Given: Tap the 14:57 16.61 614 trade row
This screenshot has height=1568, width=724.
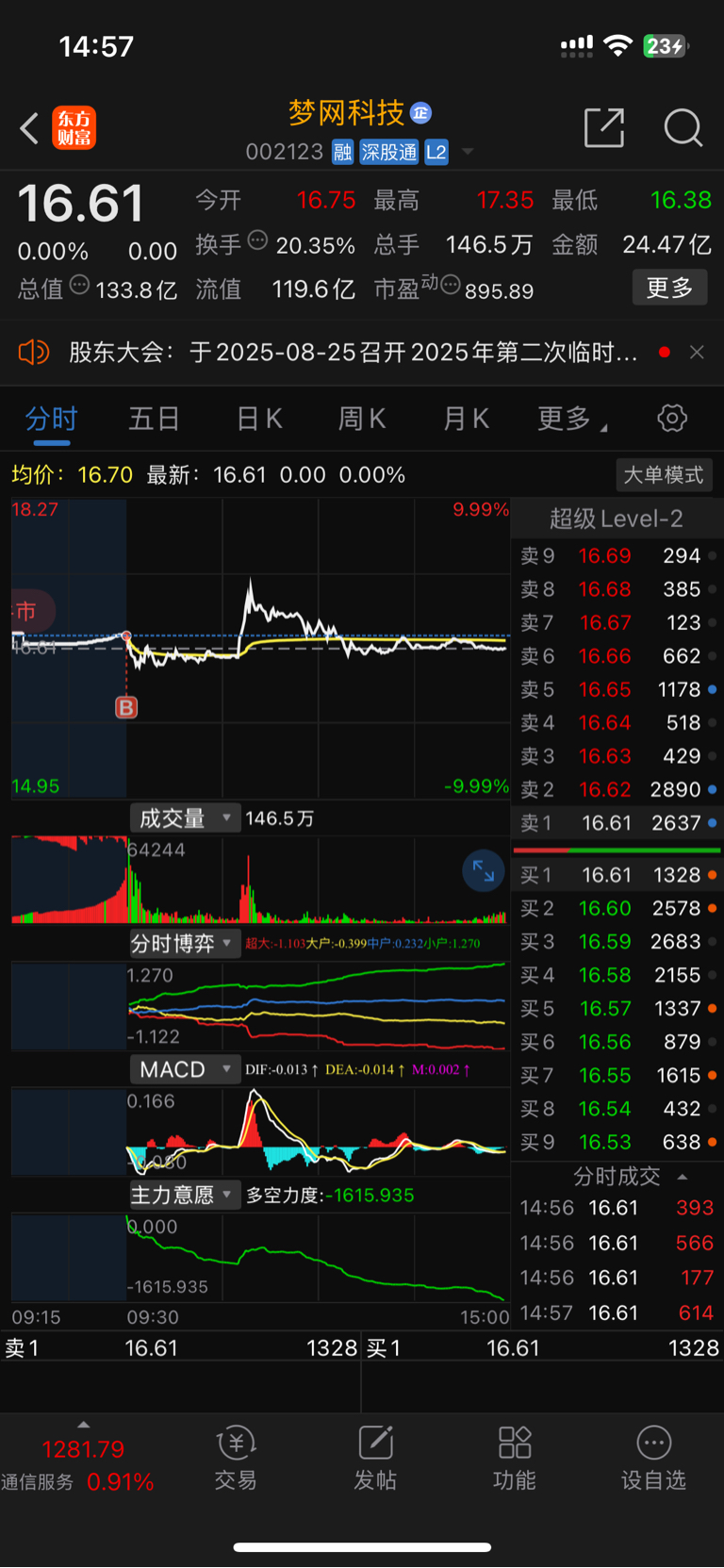Looking at the screenshot, I should (617, 1312).
